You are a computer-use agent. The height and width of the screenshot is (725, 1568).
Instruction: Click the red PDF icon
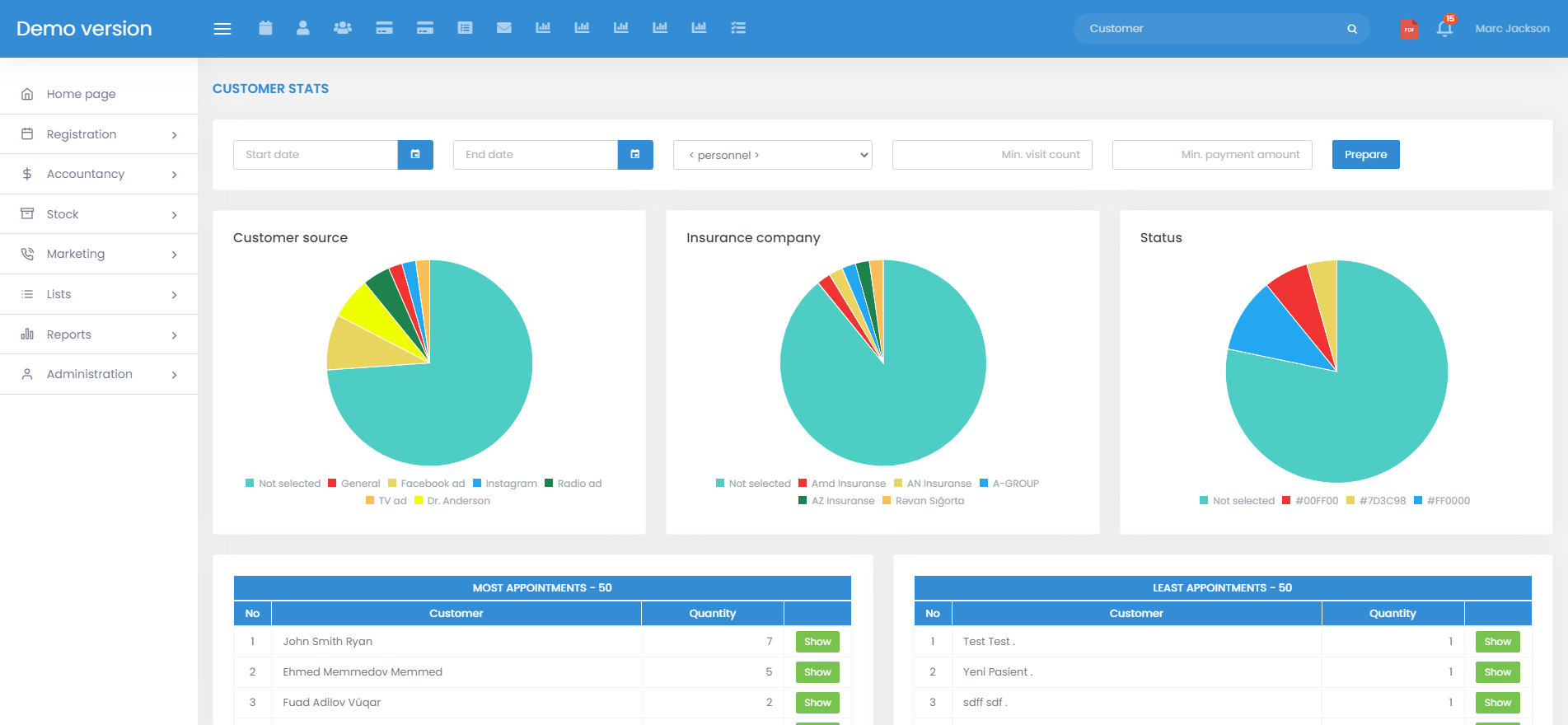pos(1409,30)
